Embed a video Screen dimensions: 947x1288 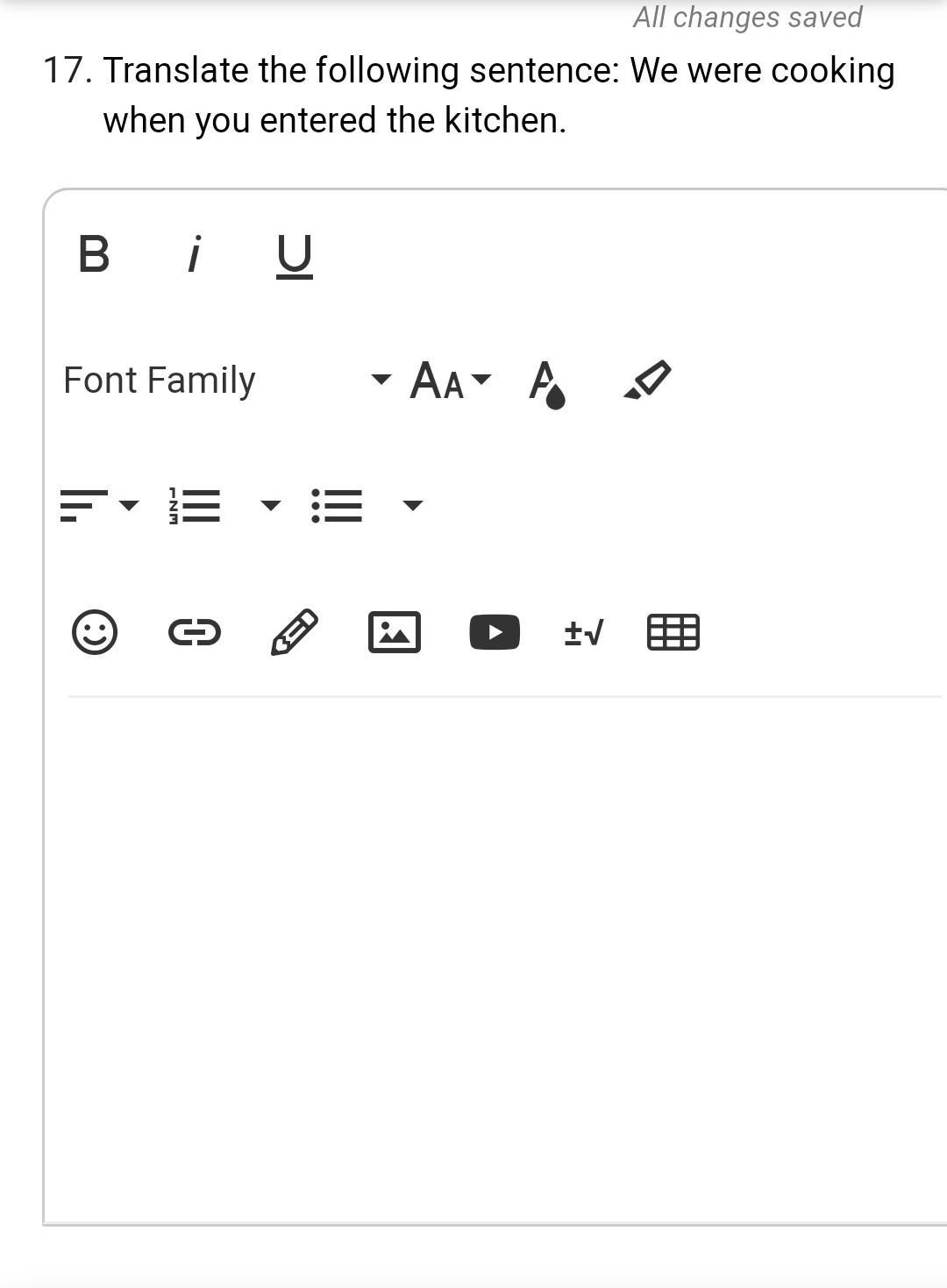click(495, 632)
